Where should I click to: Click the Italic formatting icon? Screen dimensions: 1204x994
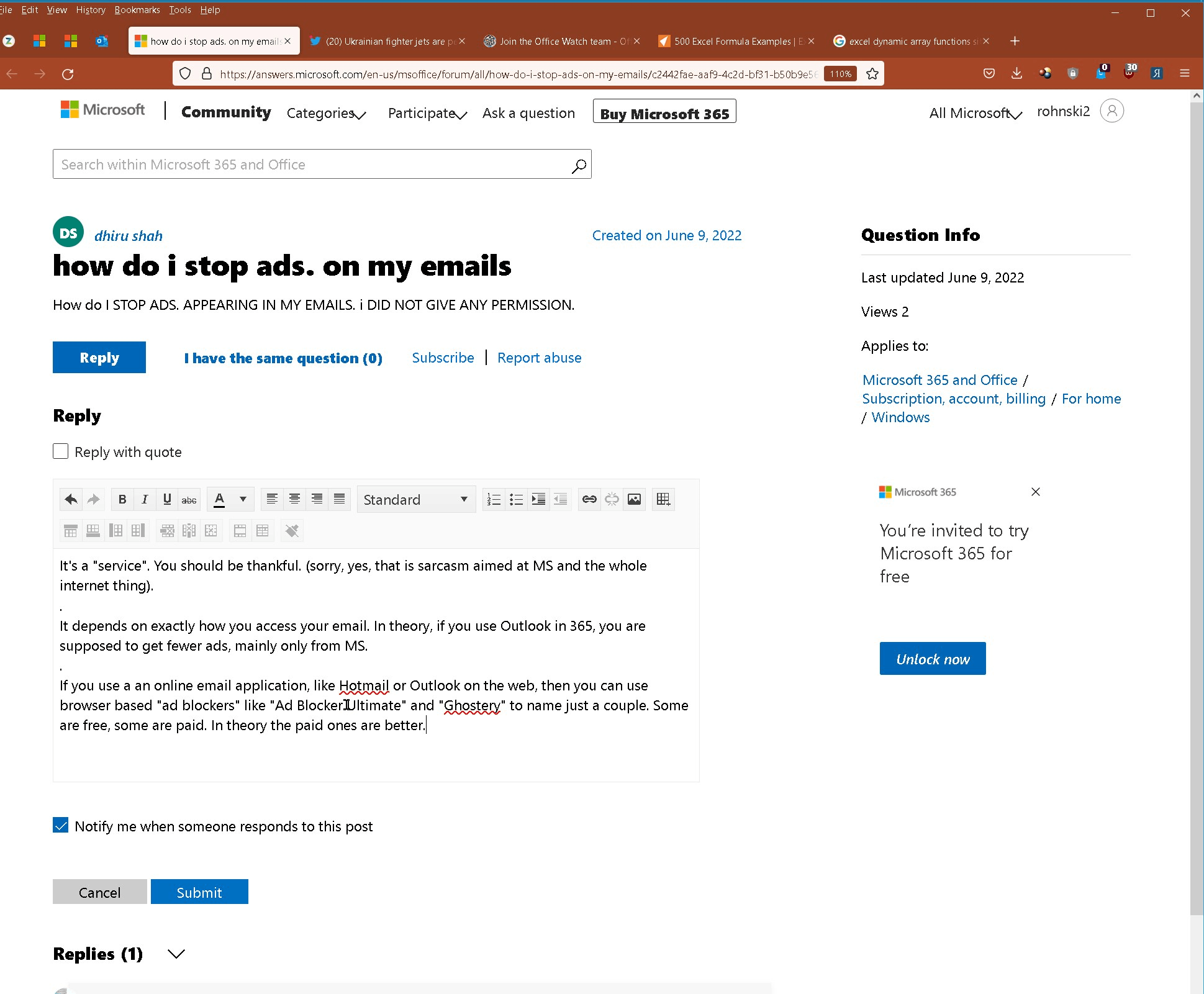click(145, 499)
